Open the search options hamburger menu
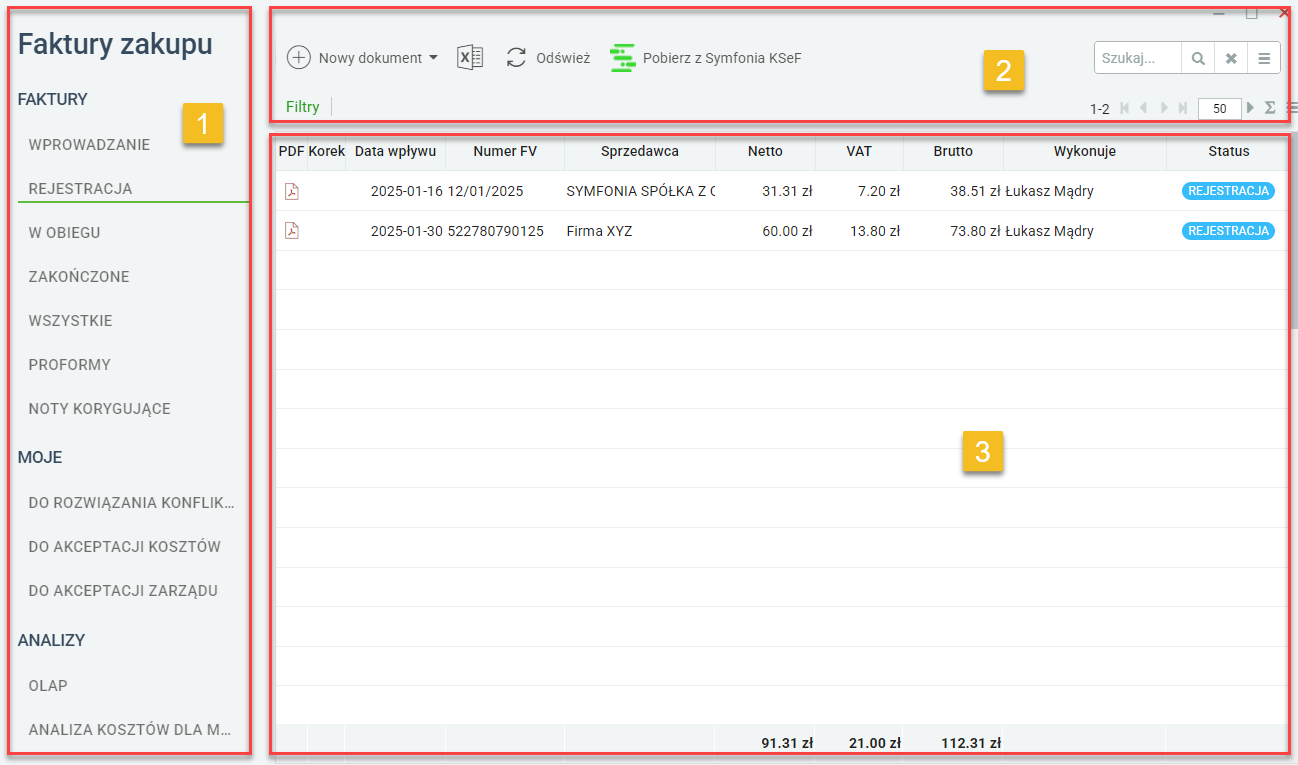The image size is (1298, 765). click(1264, 59)
